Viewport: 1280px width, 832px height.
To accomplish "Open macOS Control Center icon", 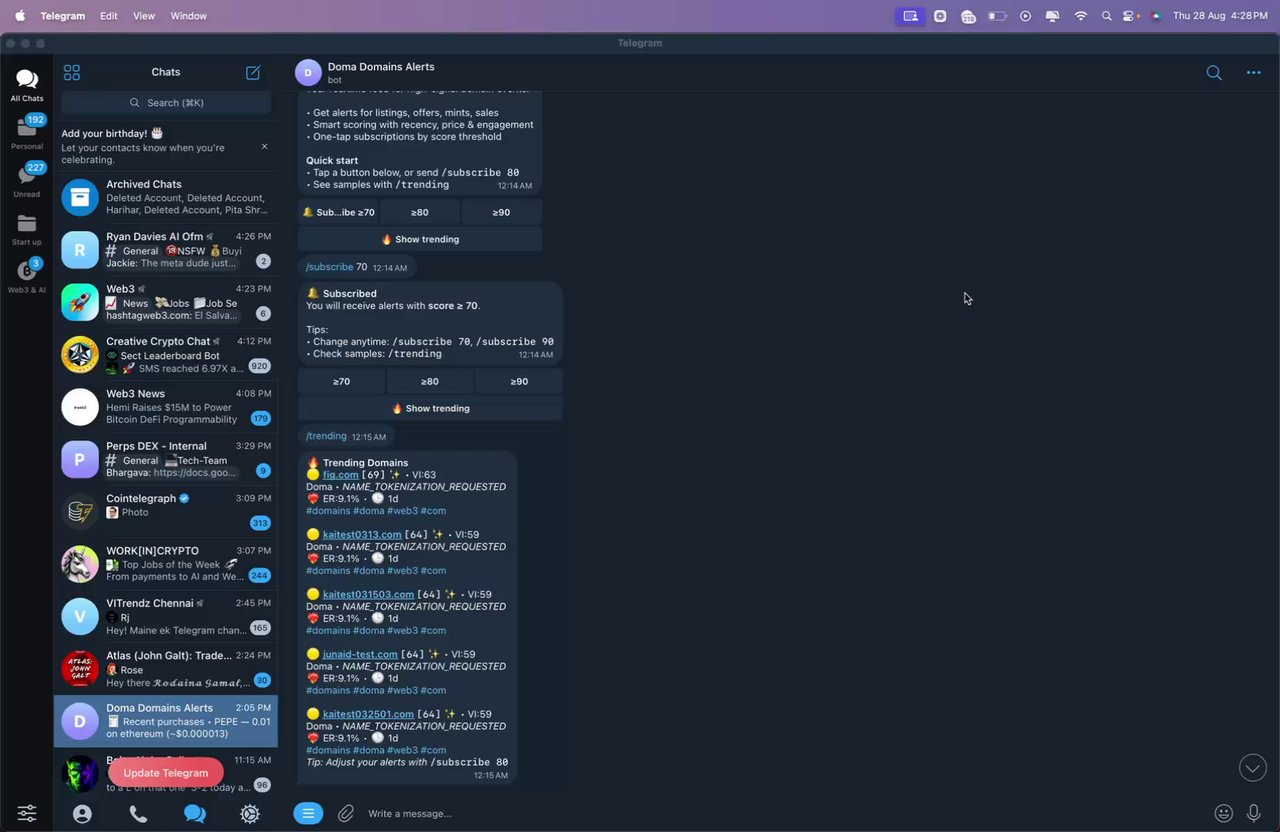I will (x=1130, y=16).
